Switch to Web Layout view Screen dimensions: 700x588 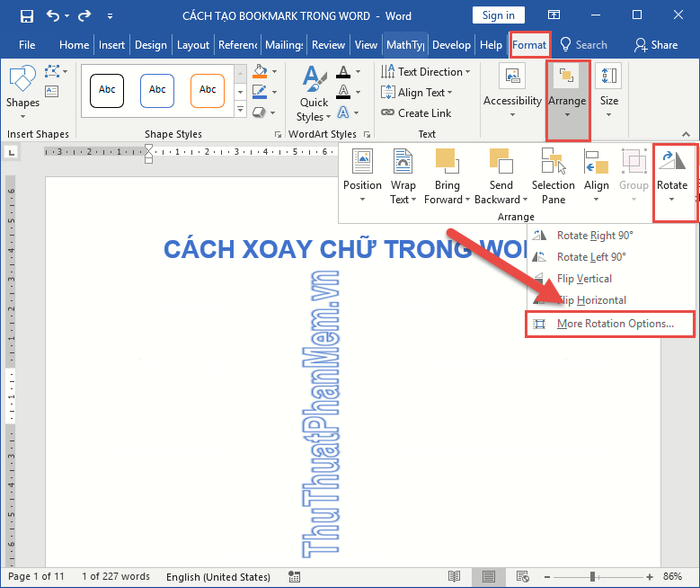522,577
